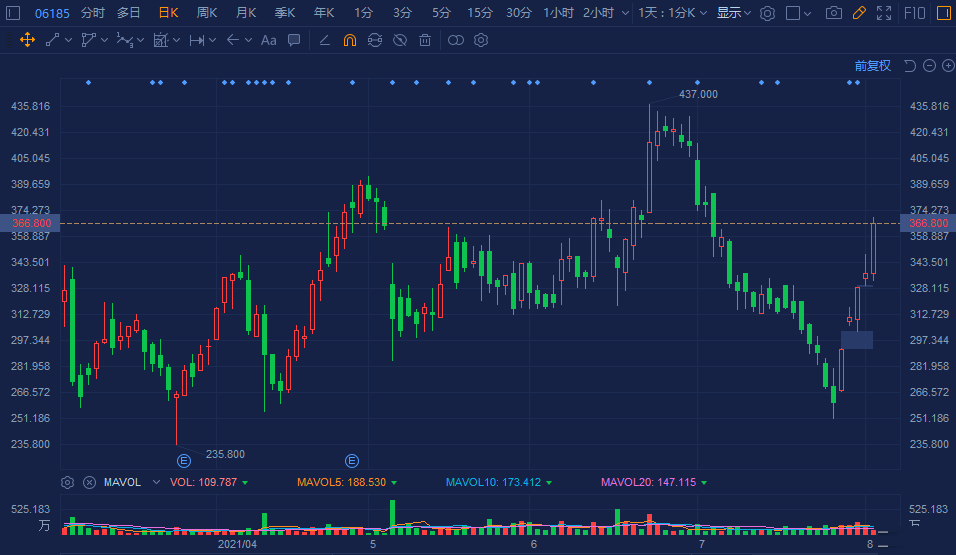Screen dimensions: 956x555
Task: Switch to the 分时 chart tab
Action: point(93,13)
